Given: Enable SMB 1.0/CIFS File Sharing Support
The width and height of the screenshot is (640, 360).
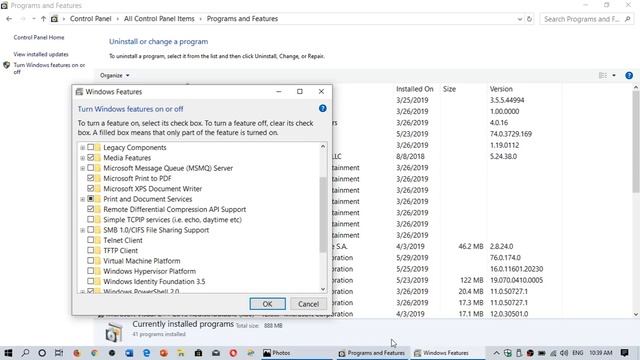Looking at the screenshot, I should coord(91,229).
